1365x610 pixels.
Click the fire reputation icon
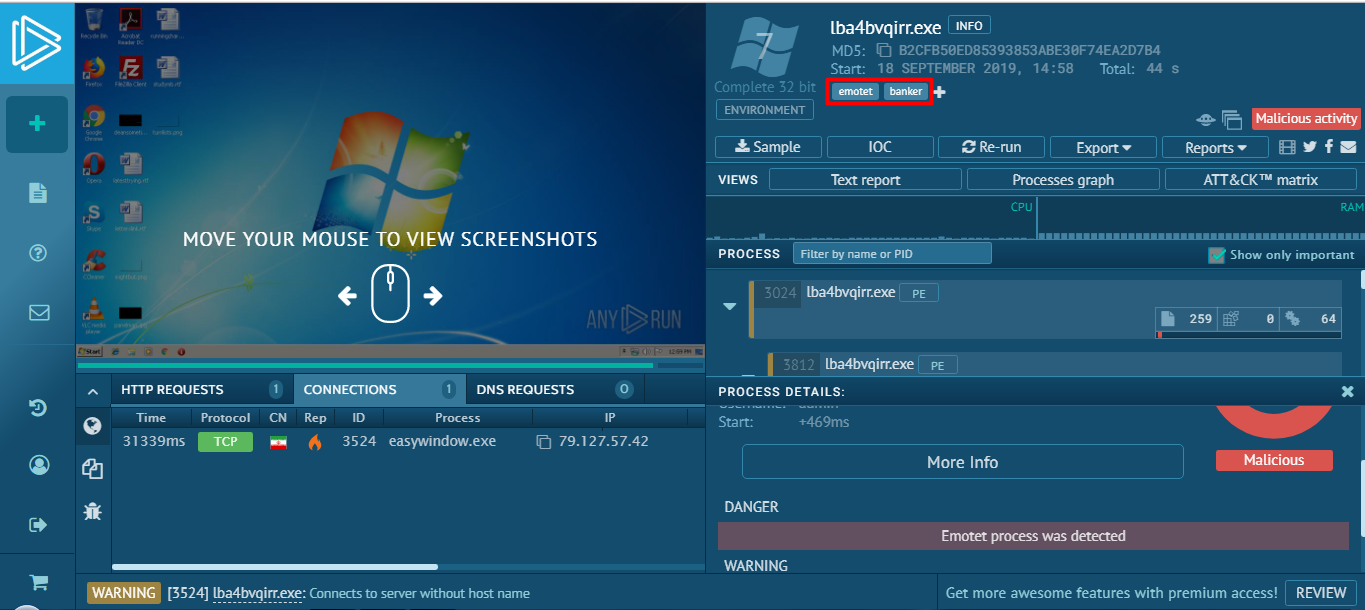[315, 441]
